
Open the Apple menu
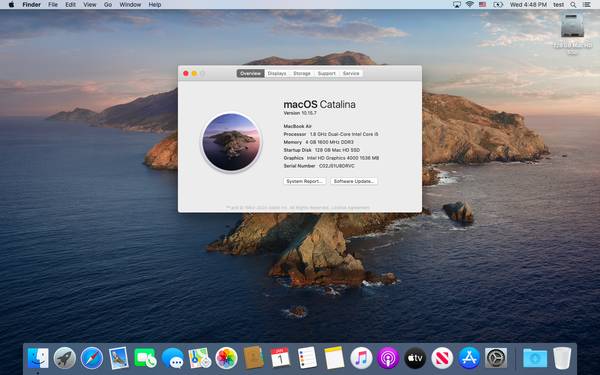[x=11, y=5]
